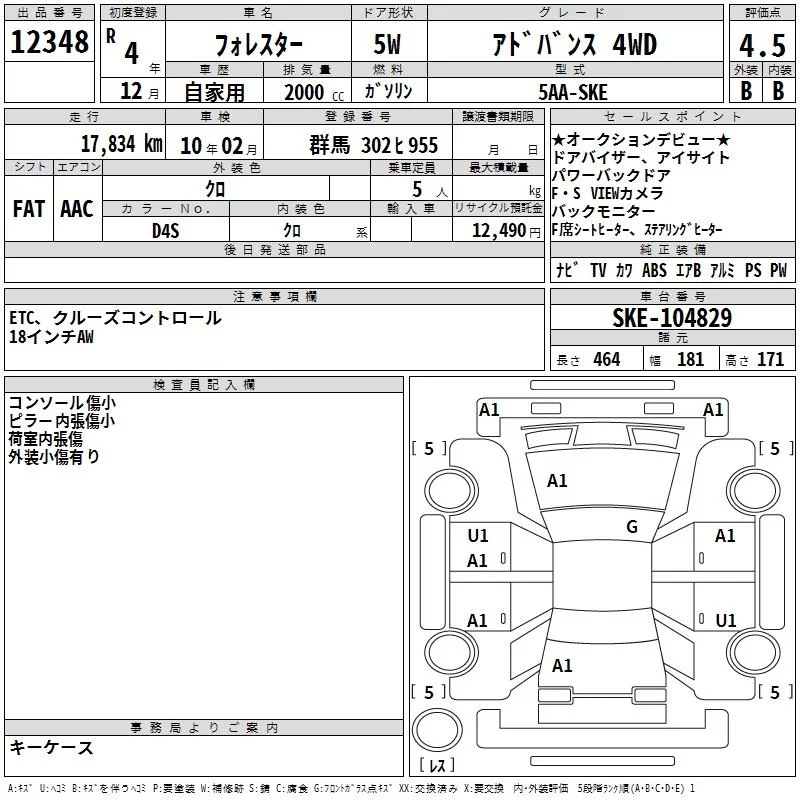Viewport: 800px width, 800px height.
Task: Click the chassis number SKE-104829
Action: point(672,318)
